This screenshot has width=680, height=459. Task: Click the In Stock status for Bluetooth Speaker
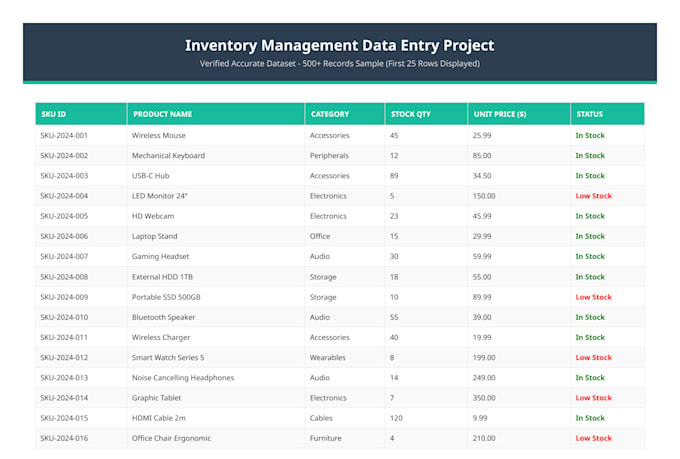pos(590,317)
